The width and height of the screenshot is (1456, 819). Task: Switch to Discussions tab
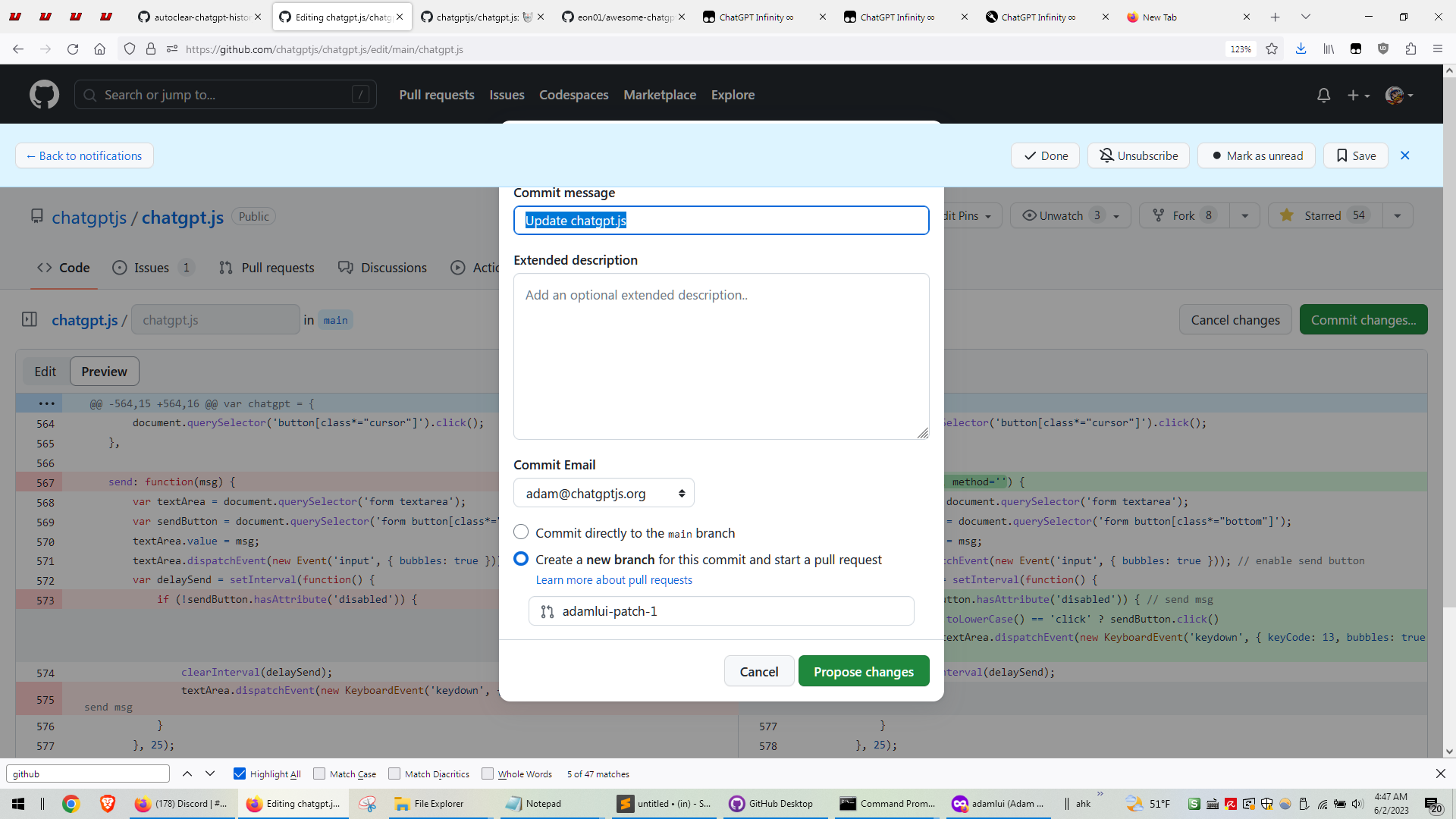(383, 267)
